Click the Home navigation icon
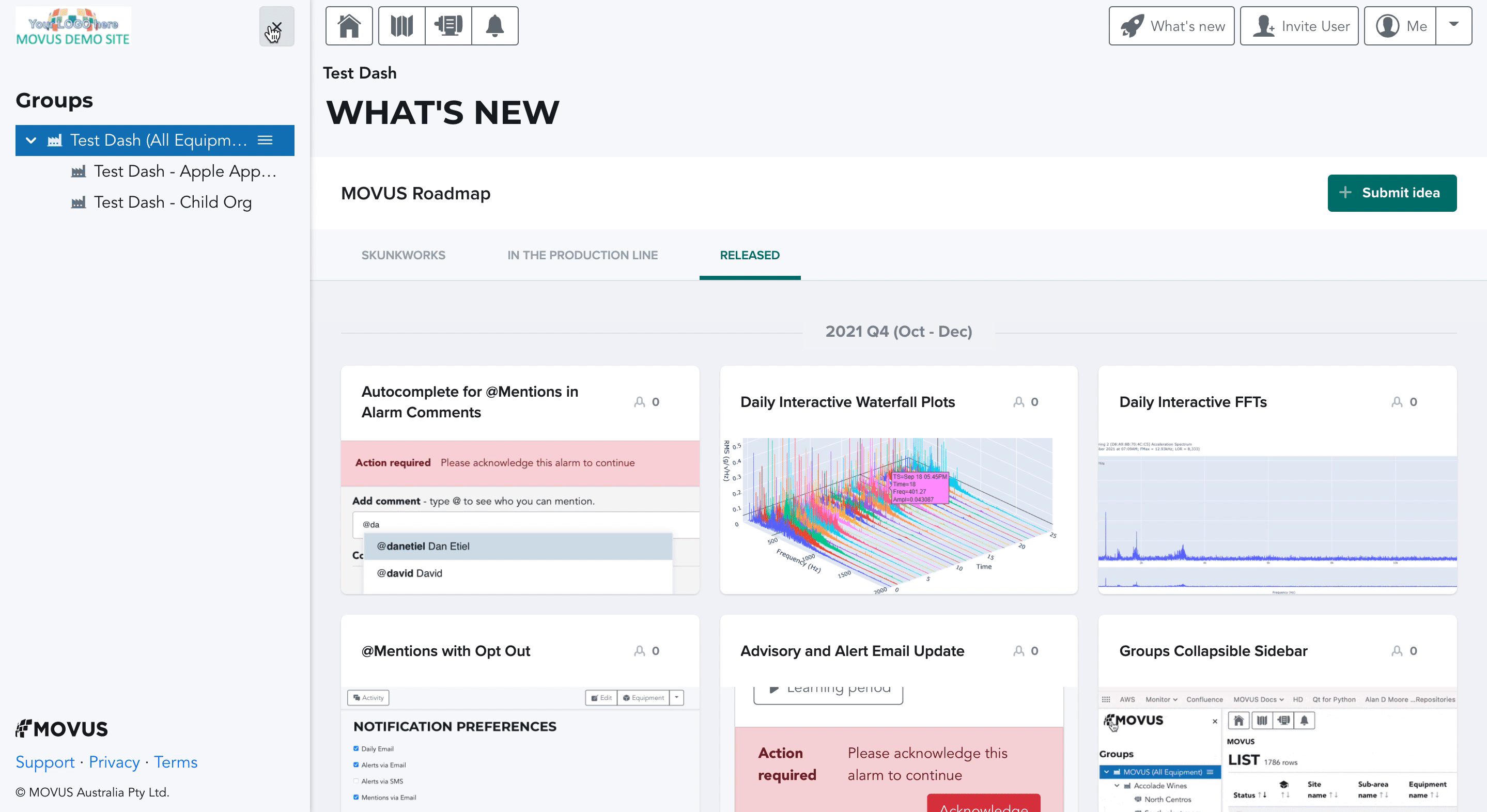Viewport: 1487px width, 812px height. 349,27
